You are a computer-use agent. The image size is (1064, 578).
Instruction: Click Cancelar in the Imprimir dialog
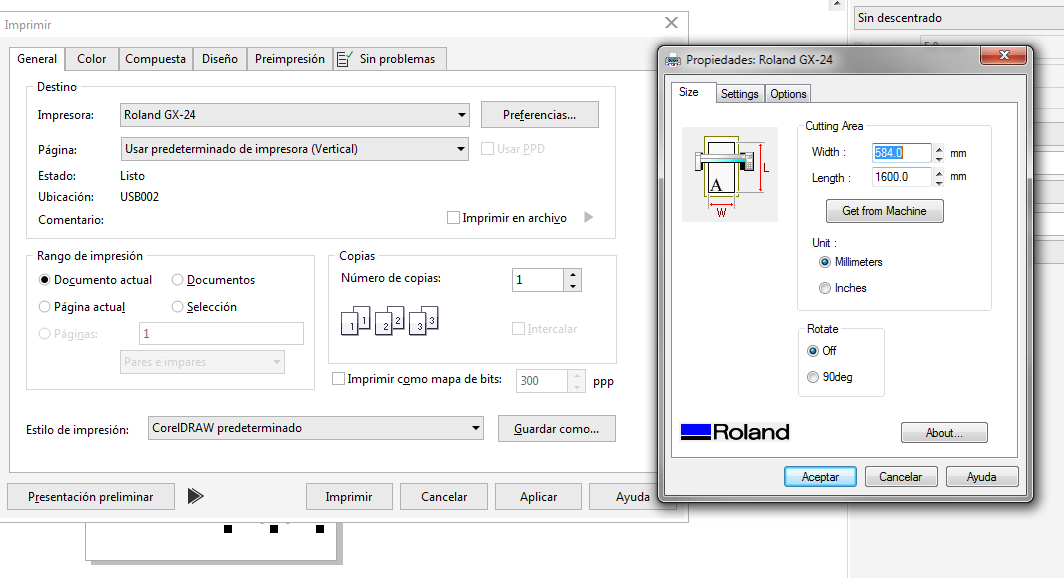[444, 497]
